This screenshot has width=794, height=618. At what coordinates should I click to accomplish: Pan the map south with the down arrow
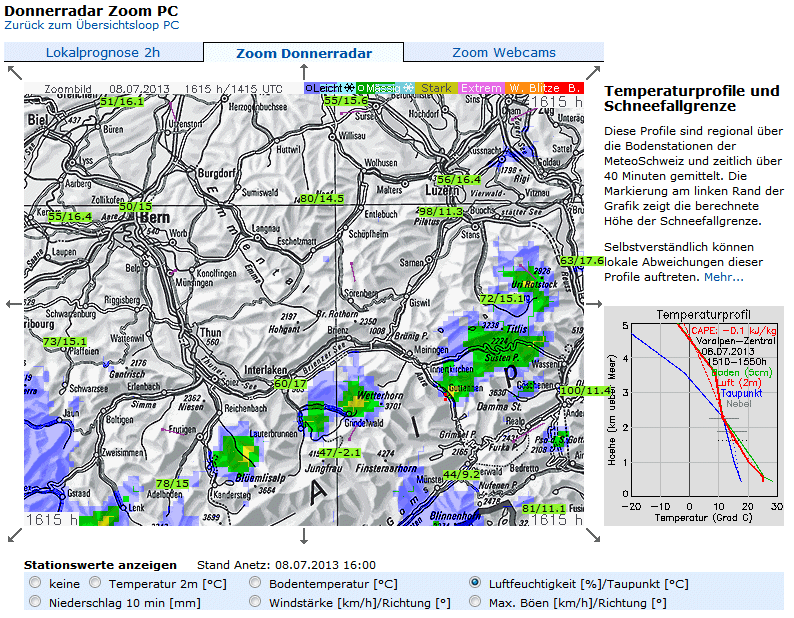(304, 535)
